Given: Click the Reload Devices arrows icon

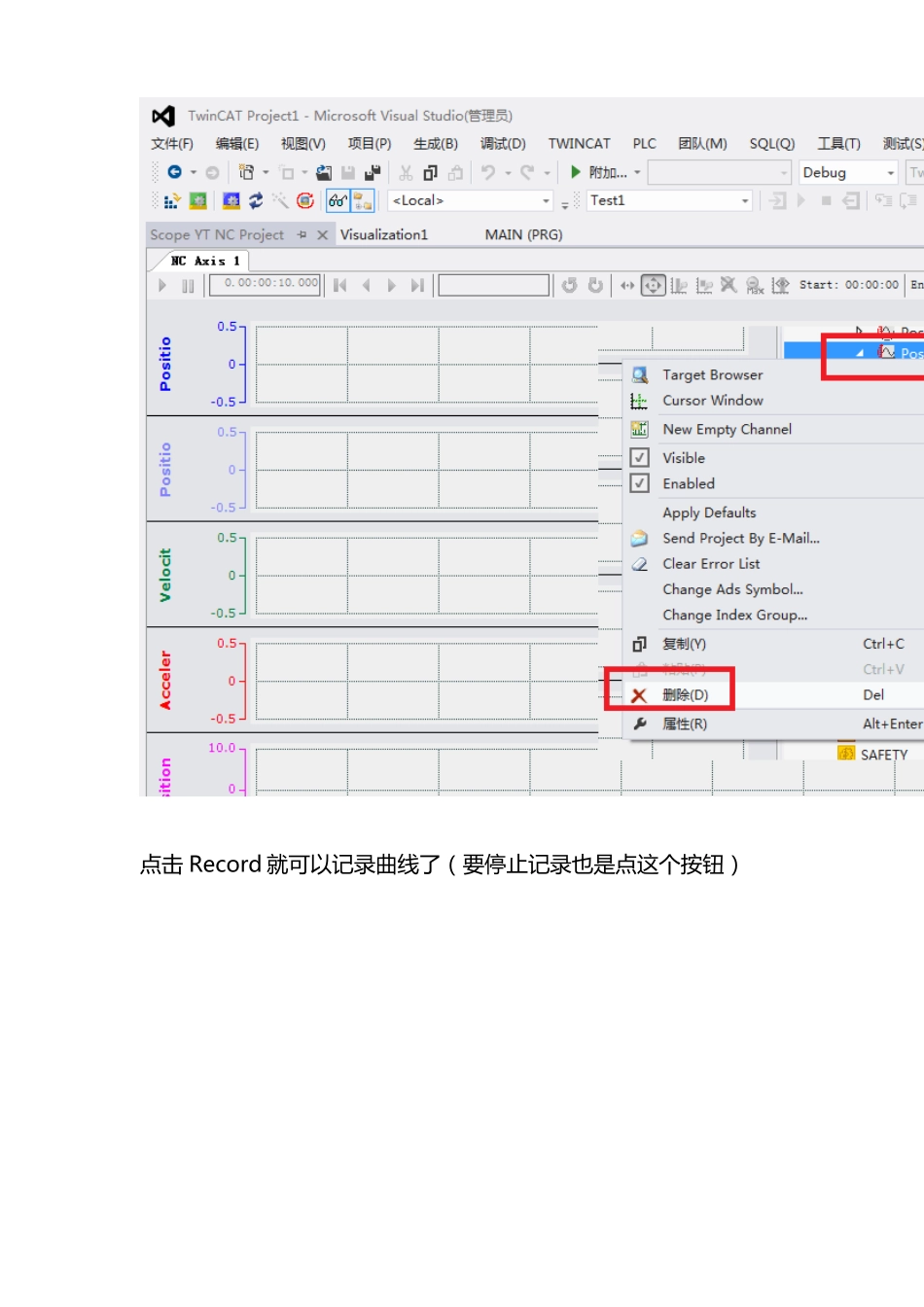Looking at the screenshot, I should pos(256,200).
